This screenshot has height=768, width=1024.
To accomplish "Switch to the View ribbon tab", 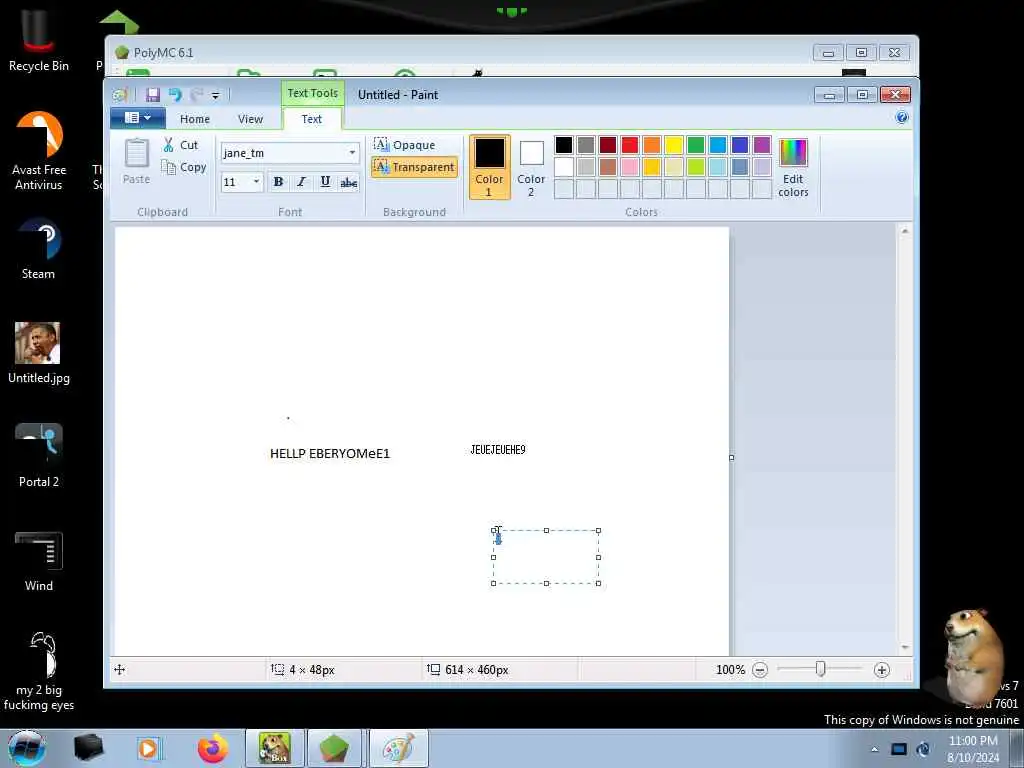I will click(250, 119).
